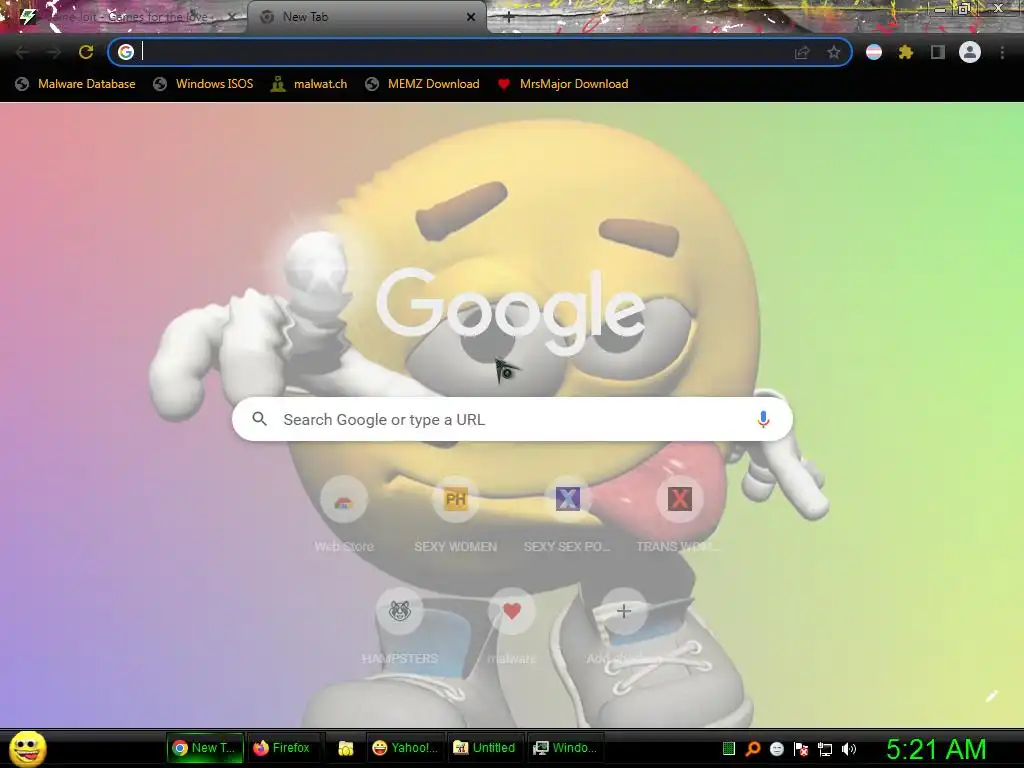Click the forward navigation arrow

54,52
